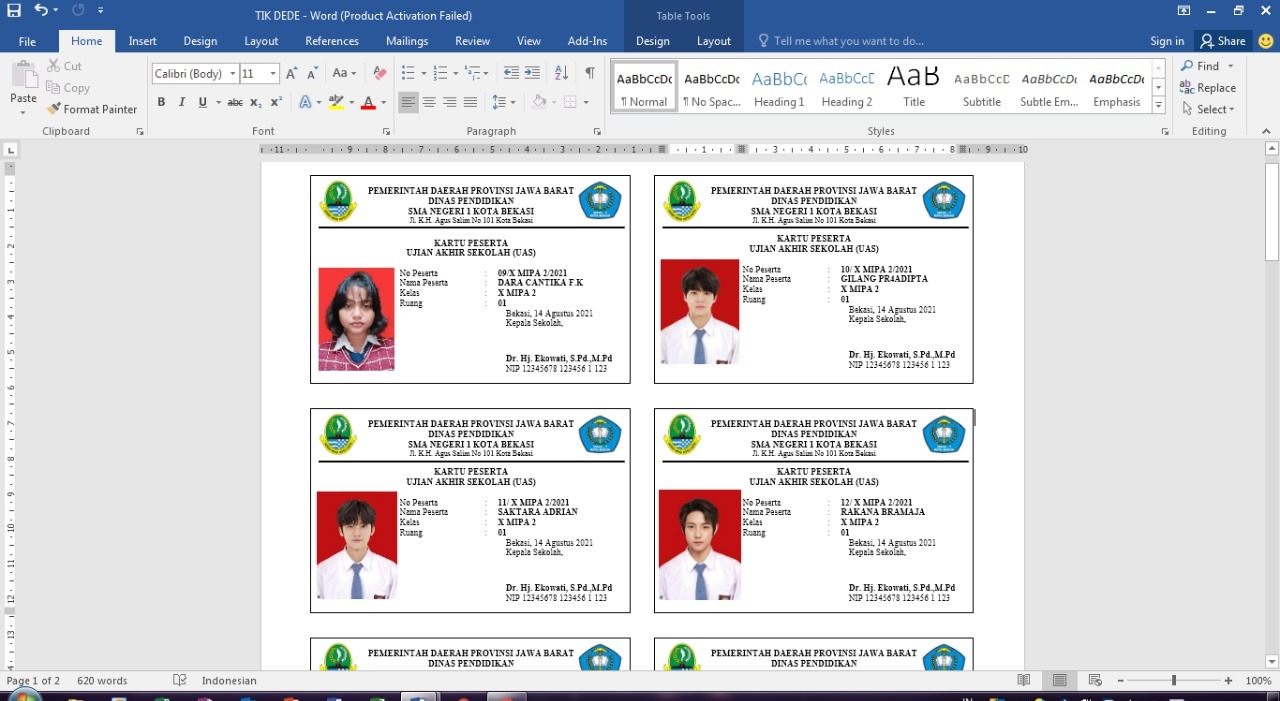1280x701 pixels.
Task: Click the vertical scrollbar down arrow
Action: click(x=1272, y=661)
